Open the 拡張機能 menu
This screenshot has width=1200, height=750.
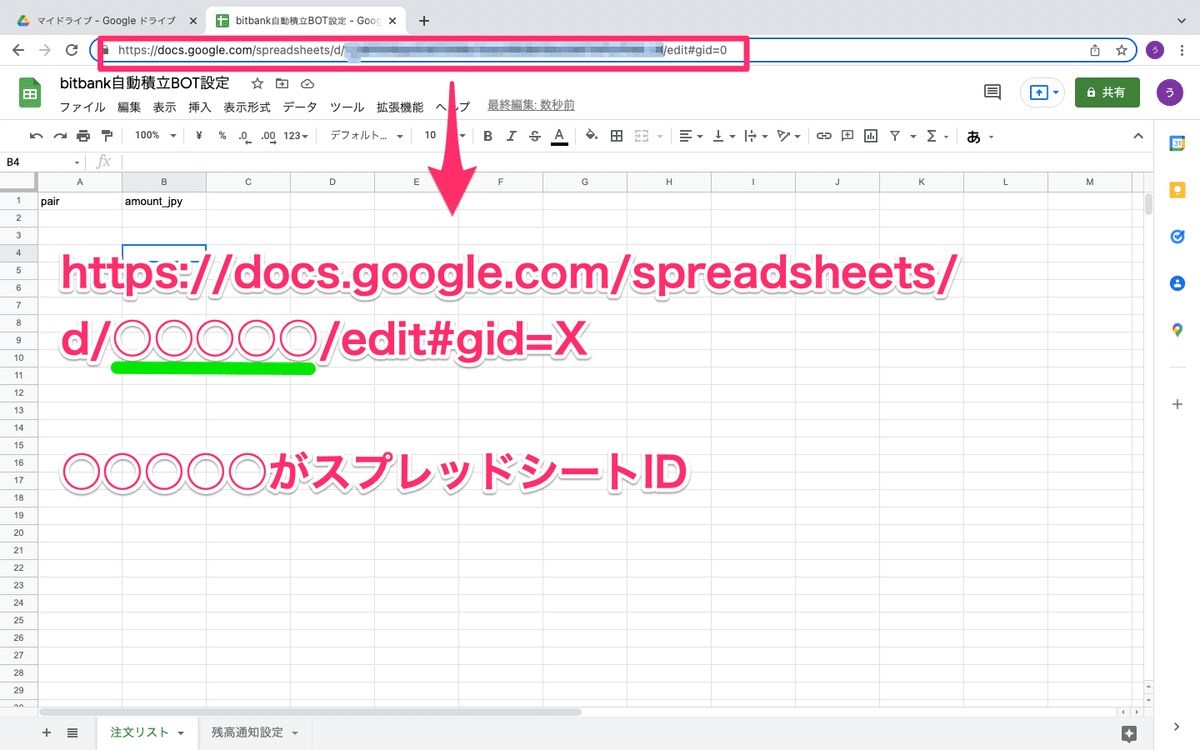coord(400,107)
